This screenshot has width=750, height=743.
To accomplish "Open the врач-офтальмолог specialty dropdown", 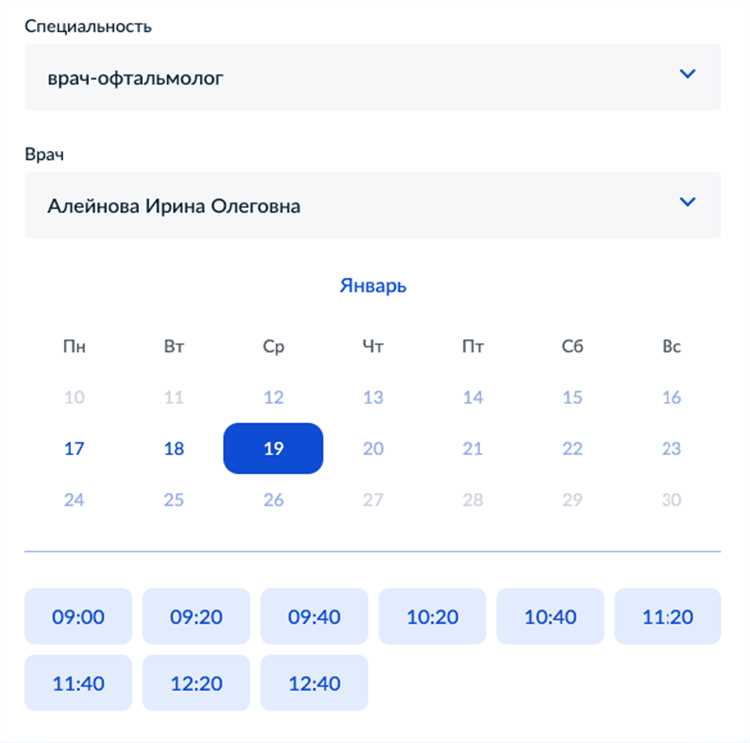I will tap(372, 77).
